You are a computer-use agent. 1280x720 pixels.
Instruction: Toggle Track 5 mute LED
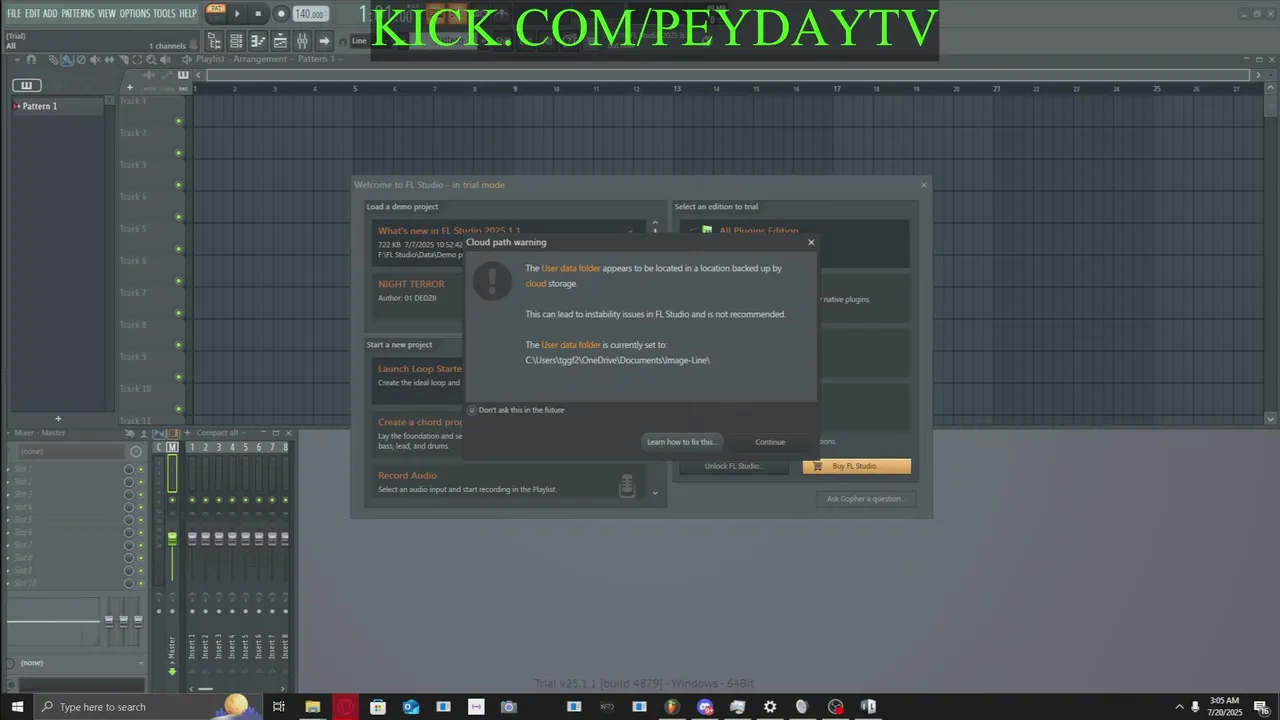pos(179,249)
